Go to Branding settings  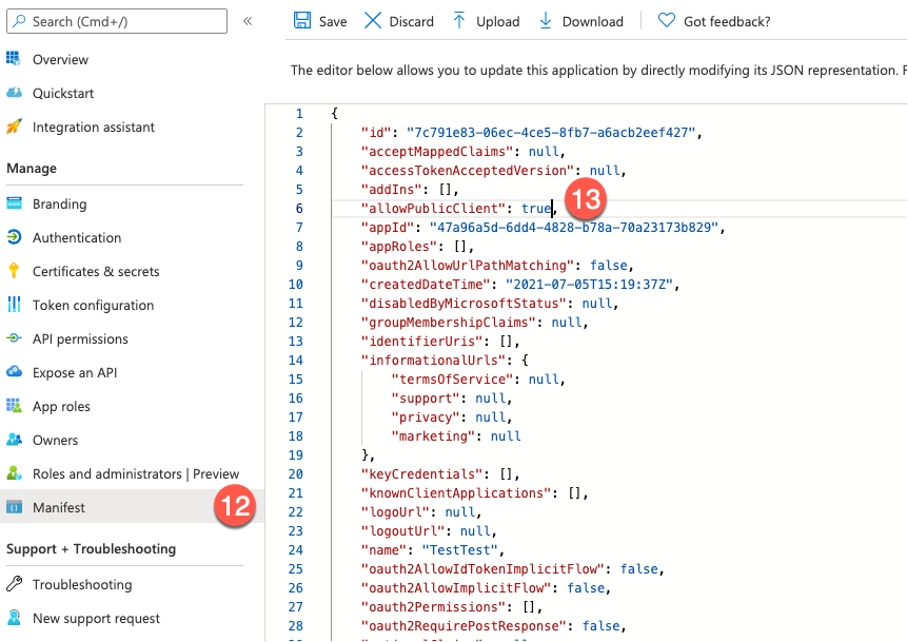[x=59, y=204]
